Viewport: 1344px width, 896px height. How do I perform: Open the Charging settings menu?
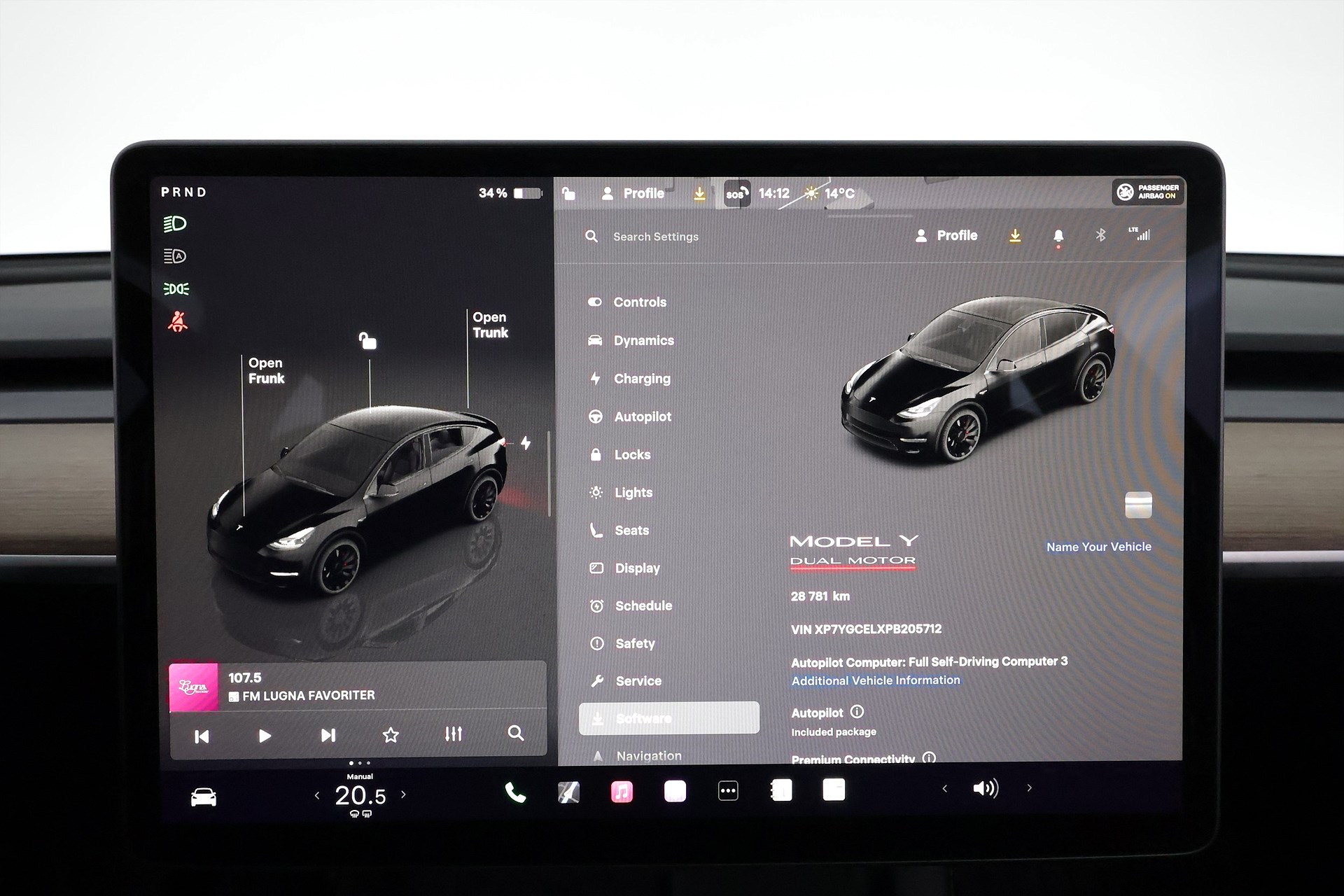641,379
